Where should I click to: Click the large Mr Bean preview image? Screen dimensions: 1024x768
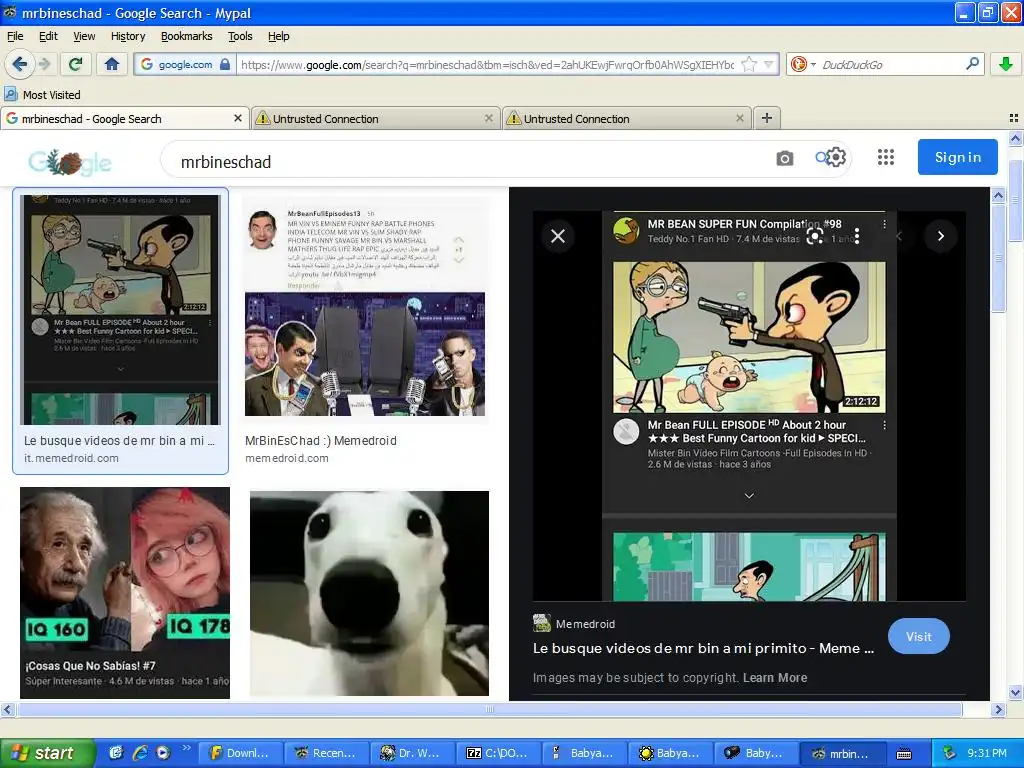coord(749,406)
